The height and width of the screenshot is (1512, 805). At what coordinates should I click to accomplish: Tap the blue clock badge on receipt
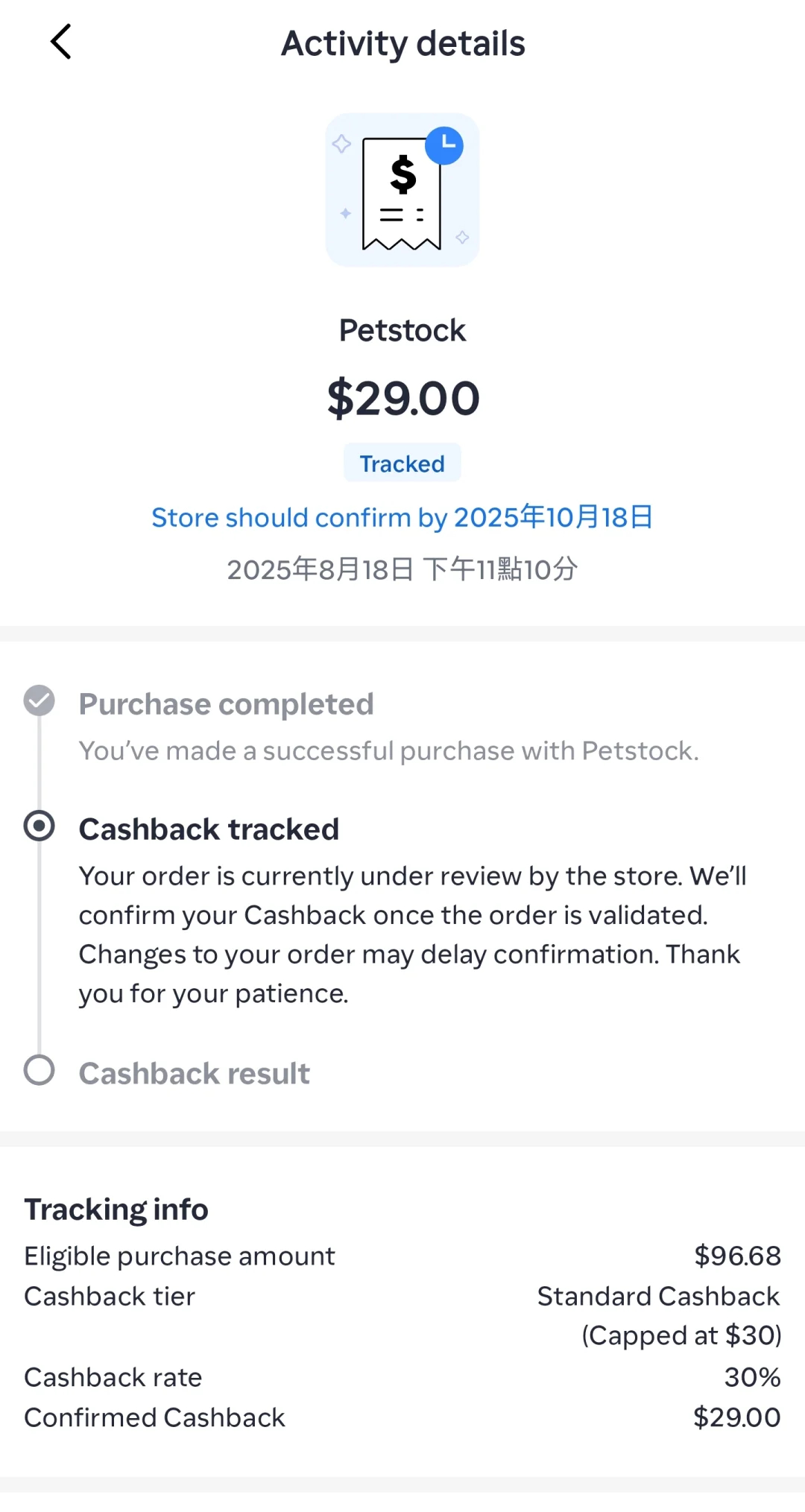tap(444, 145)
